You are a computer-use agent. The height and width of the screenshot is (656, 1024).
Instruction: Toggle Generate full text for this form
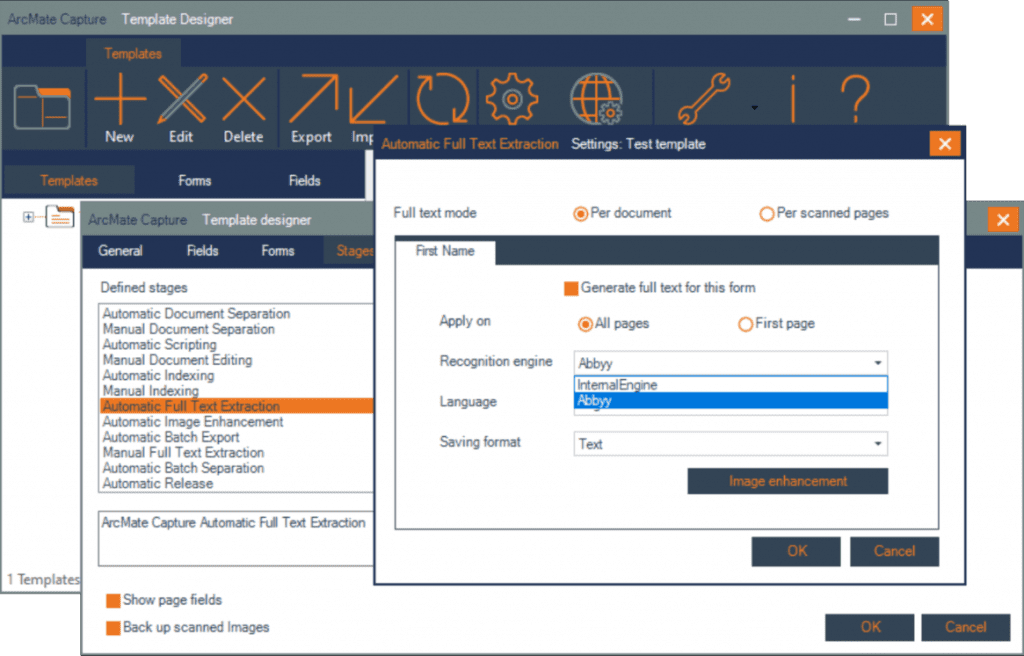(x=571, y=288)
